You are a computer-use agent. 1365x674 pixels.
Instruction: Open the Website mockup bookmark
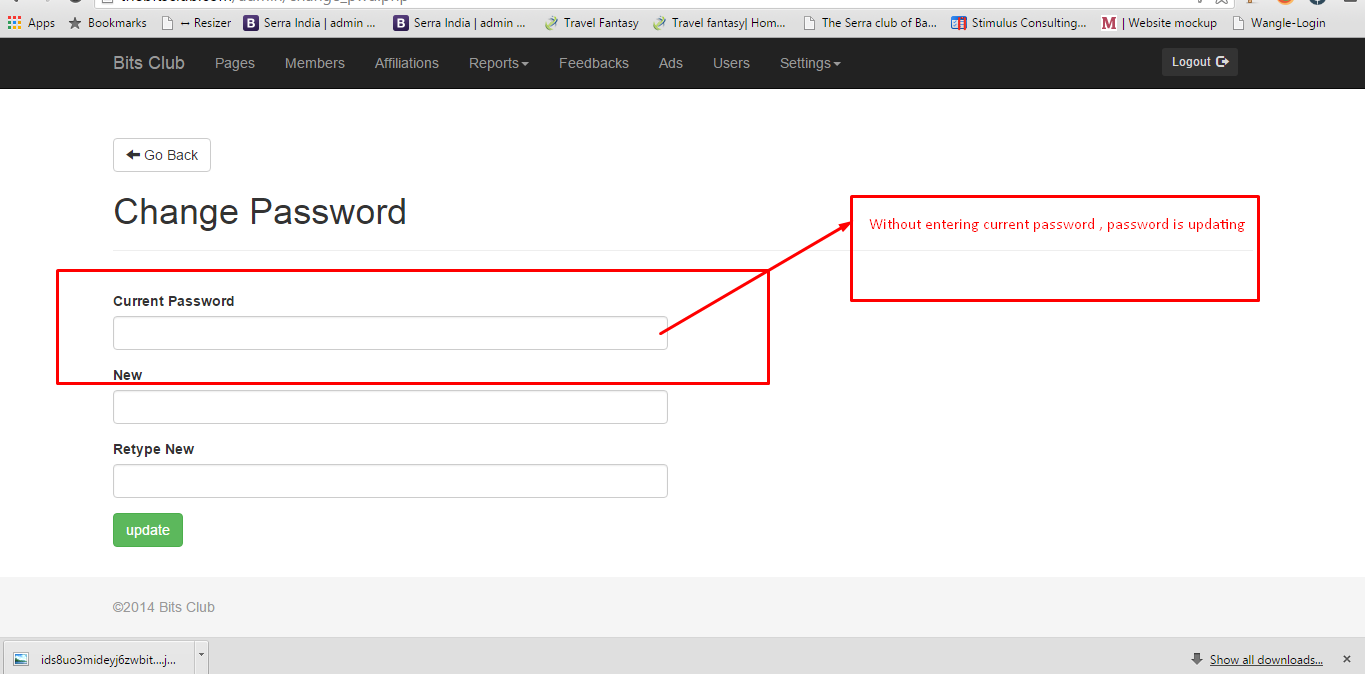click(x=1159, y=22)
